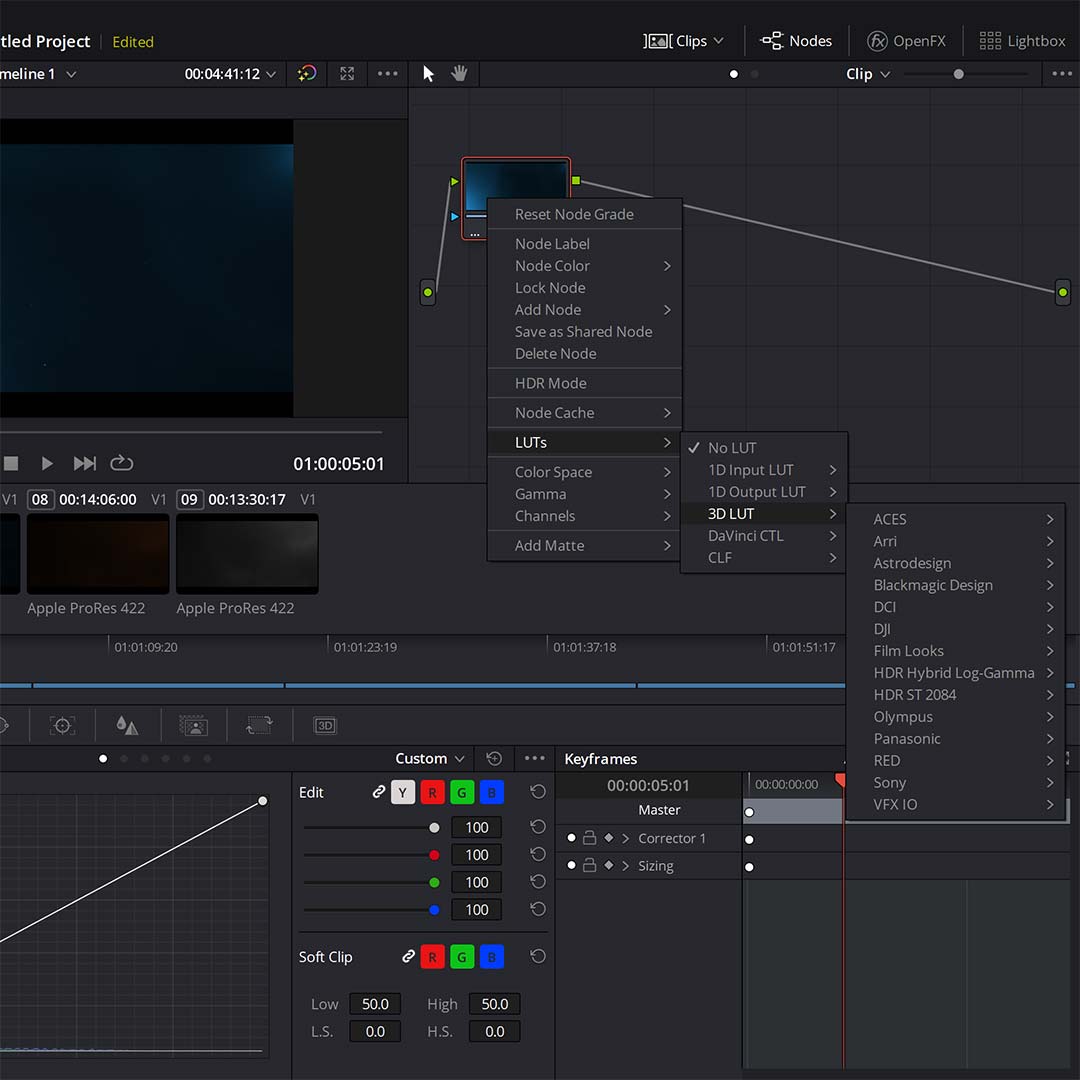Open the Tracker palette icon
This screenshot has height=1080, width=1080.
62,725
